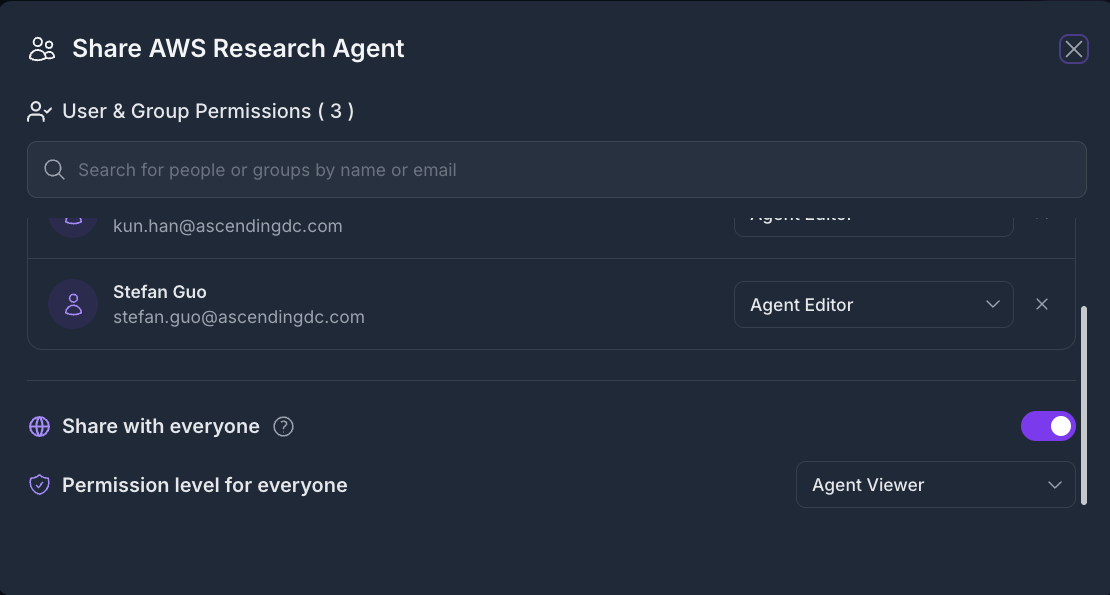Click Stefan Guo's avatar icon
The width and height of the screenshot is (1110, 595).
pyautogui.click(x=73, y=304)
